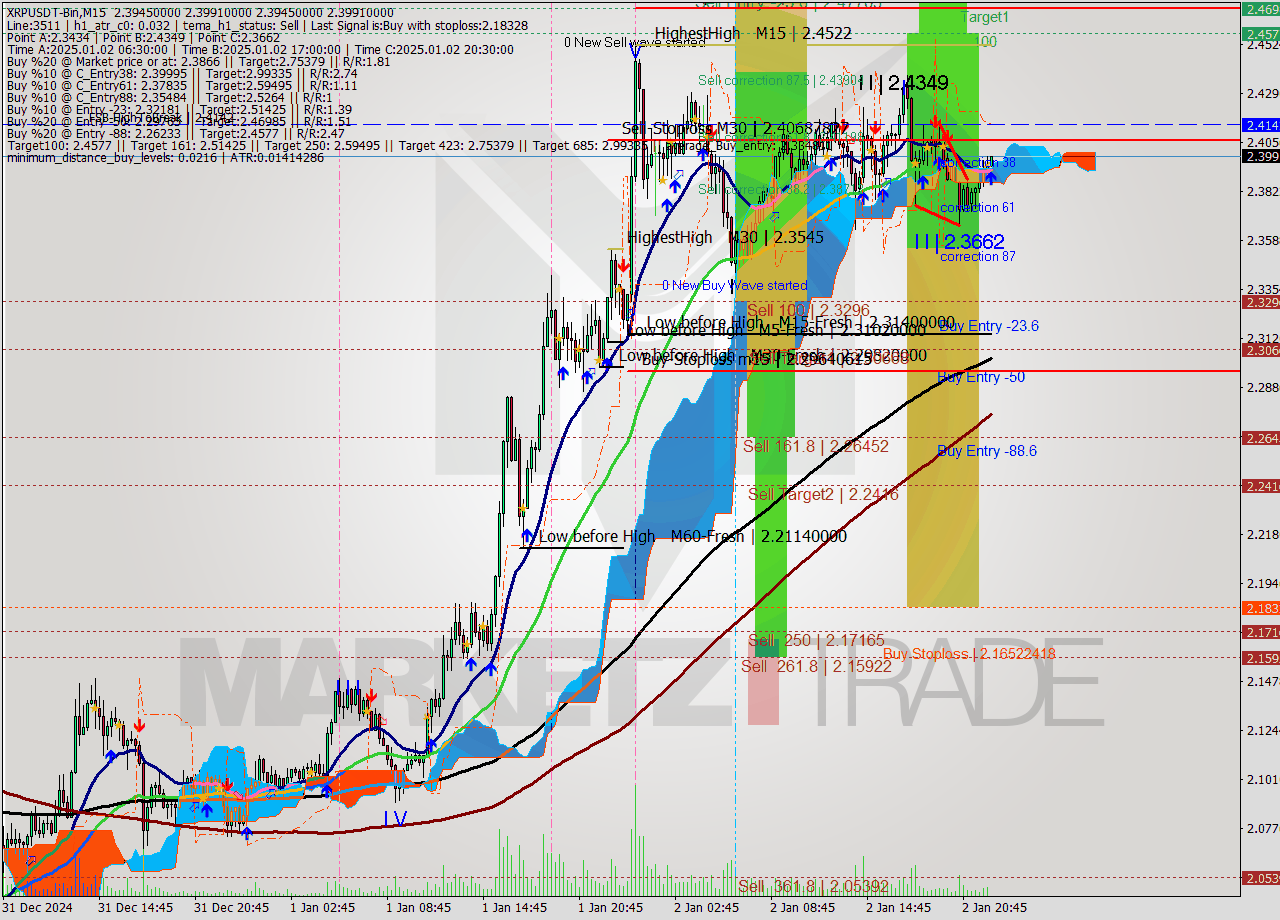Viewport: 1280px width, 920px height.
Task: Click the red 2.329 price tag
Action: (x=1260, y=301)
